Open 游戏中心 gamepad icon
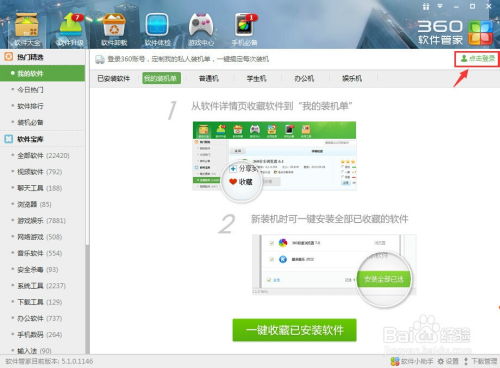Screen dimensions: 500x368 click(201, 29)
